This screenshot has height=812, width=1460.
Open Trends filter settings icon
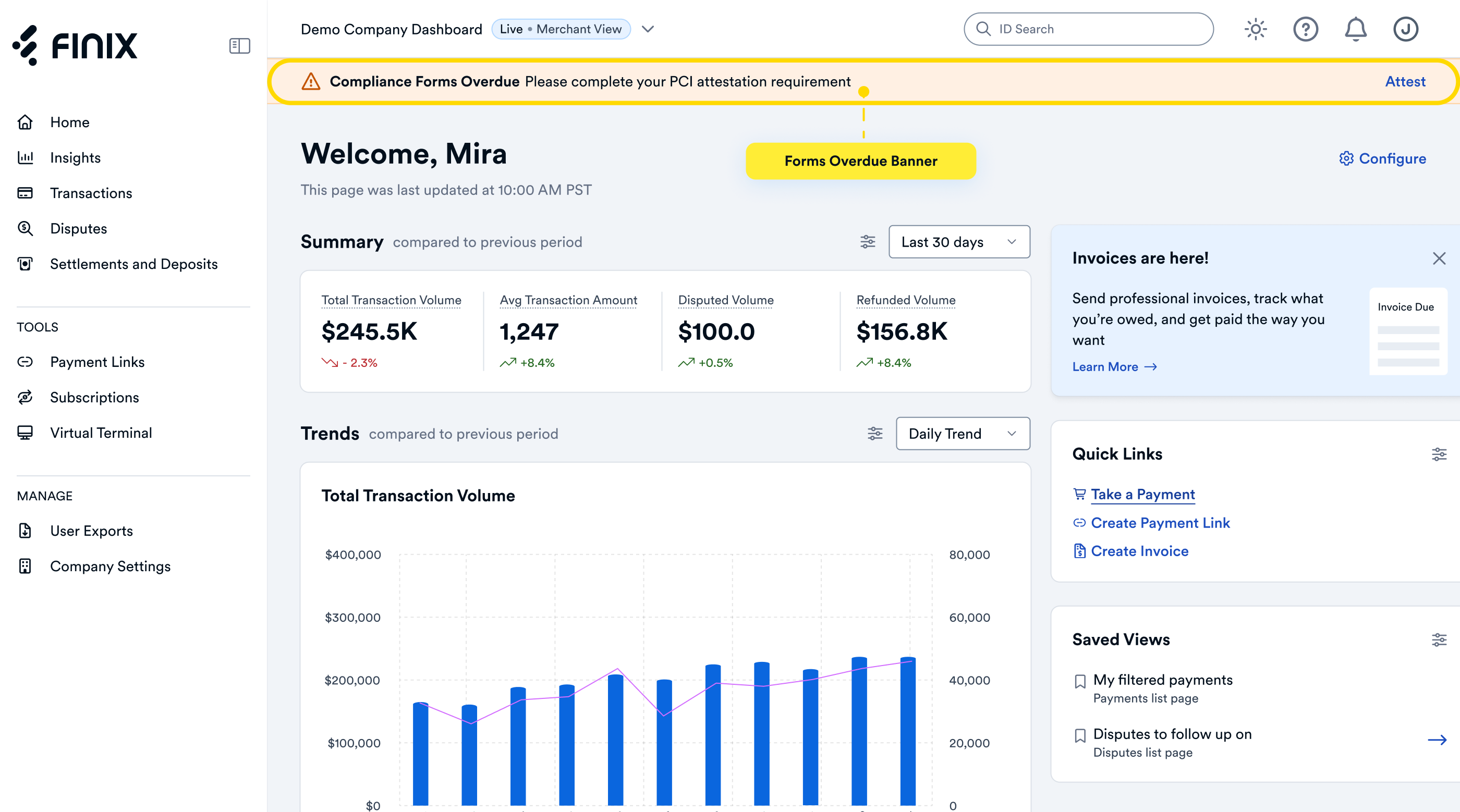pos(874,434)
